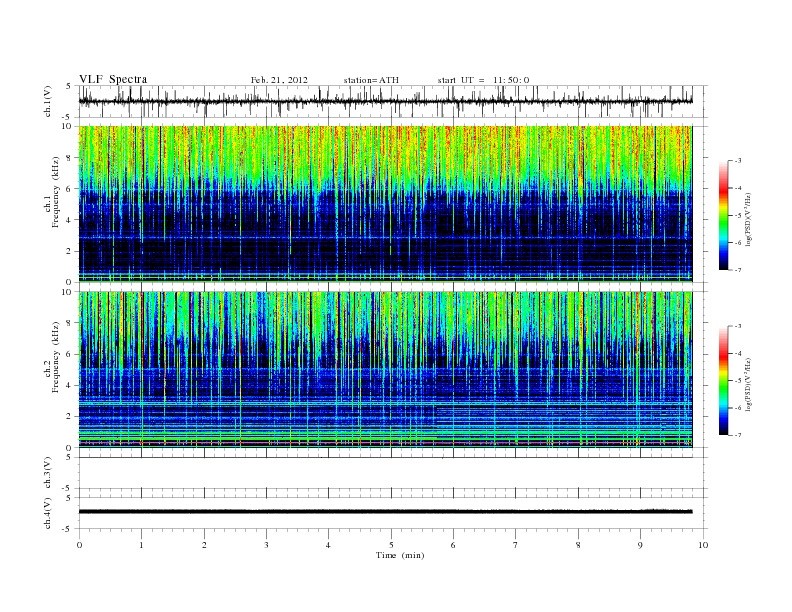
Task: Click the "ch.4(V)" axis label
Action: pos(47,513)
